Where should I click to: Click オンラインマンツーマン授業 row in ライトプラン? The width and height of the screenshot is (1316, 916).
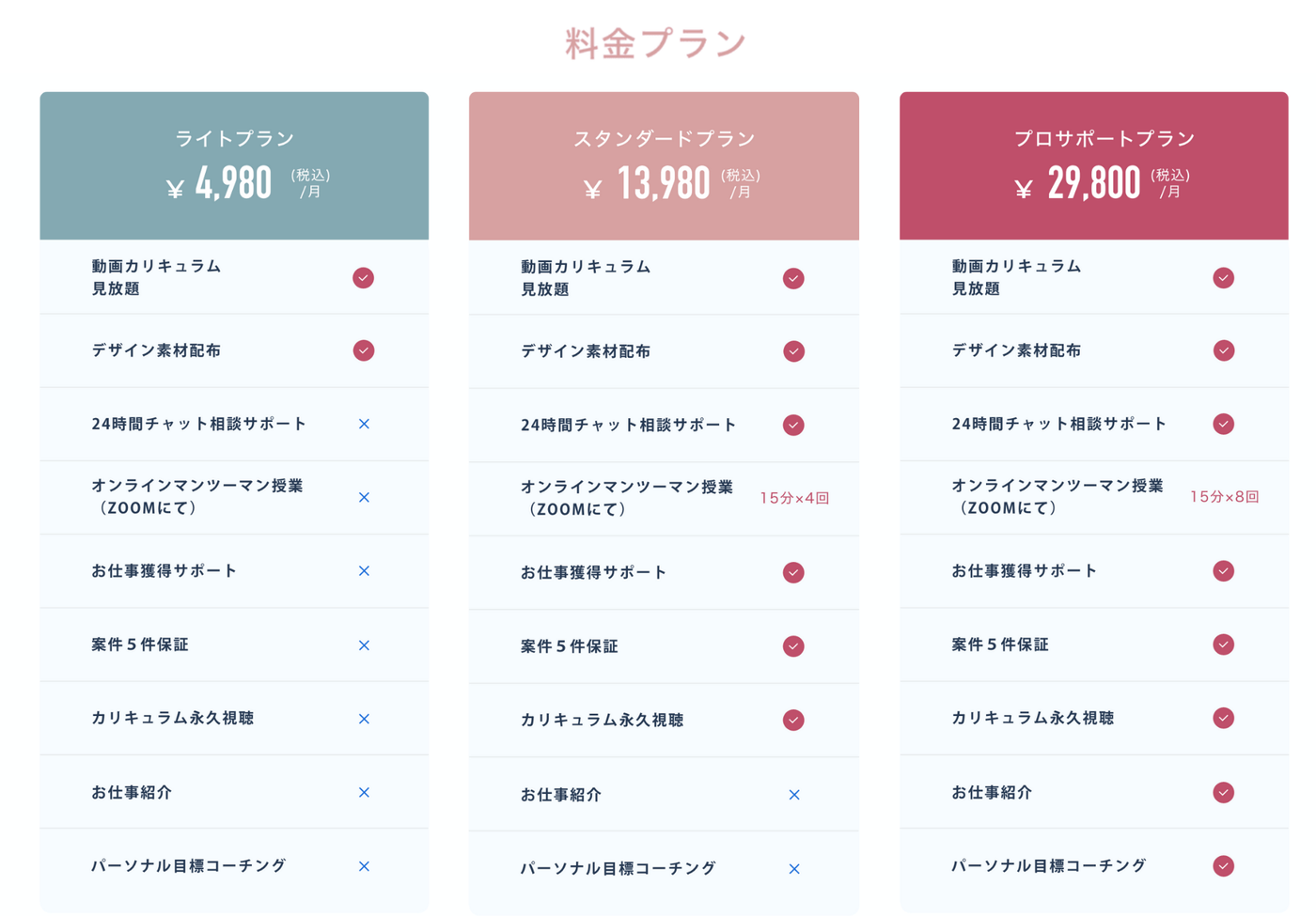click(234, 497)
